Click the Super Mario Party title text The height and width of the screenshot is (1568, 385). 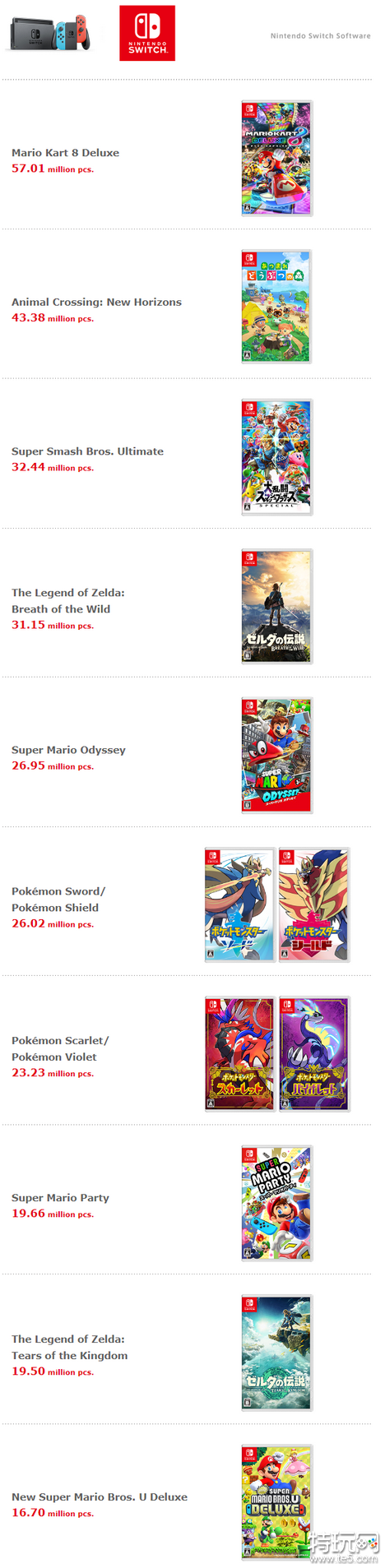60,1198
